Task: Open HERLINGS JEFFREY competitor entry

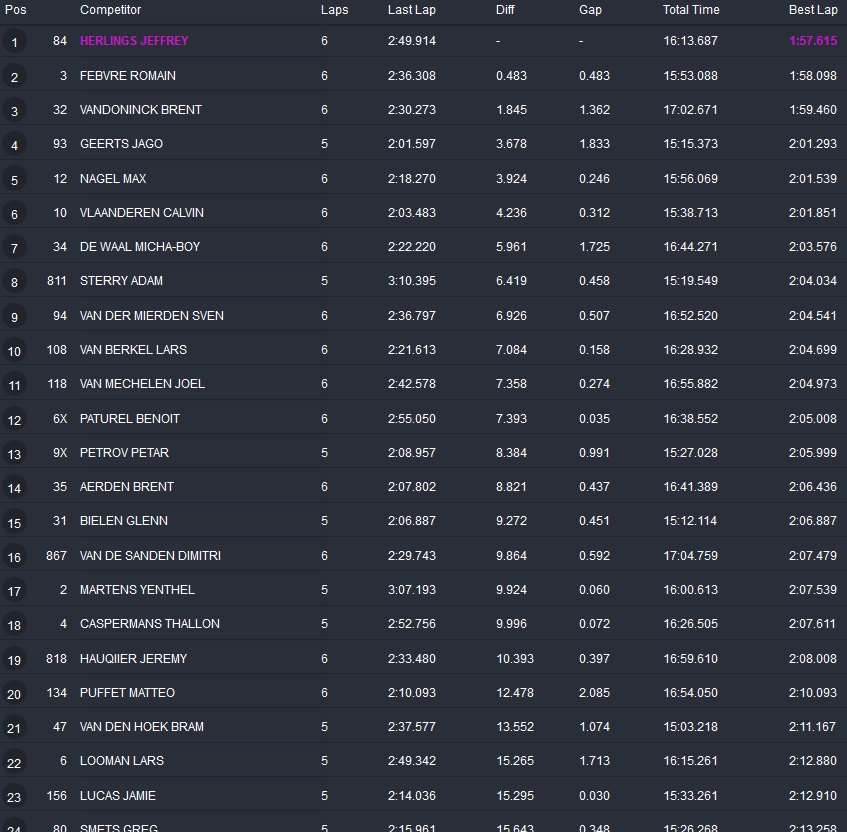Action: coord(134,41)
